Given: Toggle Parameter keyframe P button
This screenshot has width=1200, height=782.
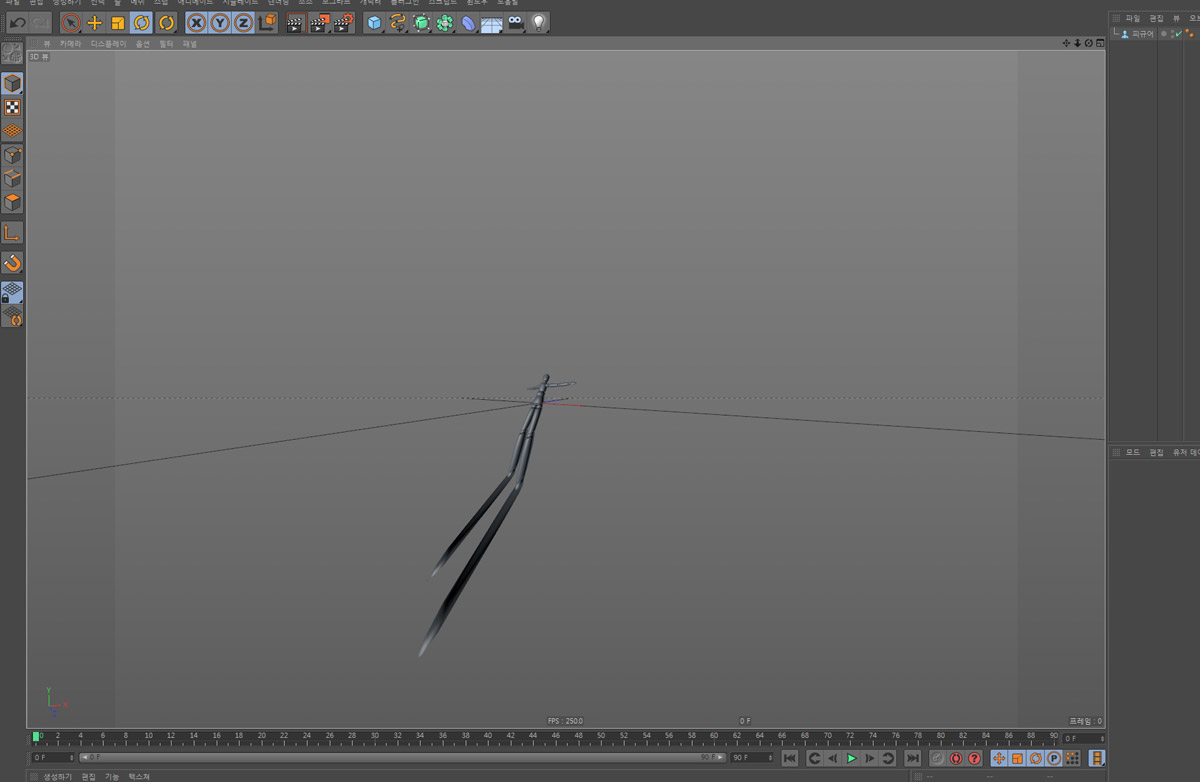Looking at the screenshot, I should click(1054, 759).
